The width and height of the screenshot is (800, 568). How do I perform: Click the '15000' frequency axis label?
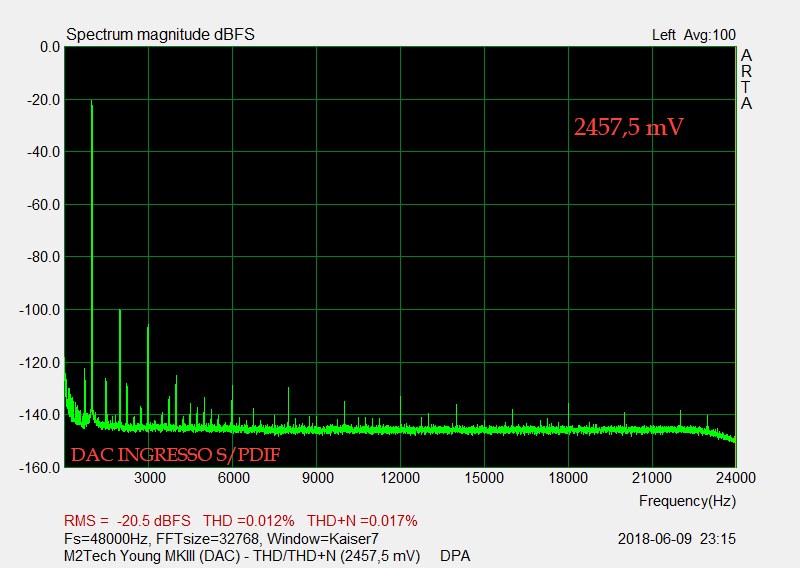tap(484, 478)
